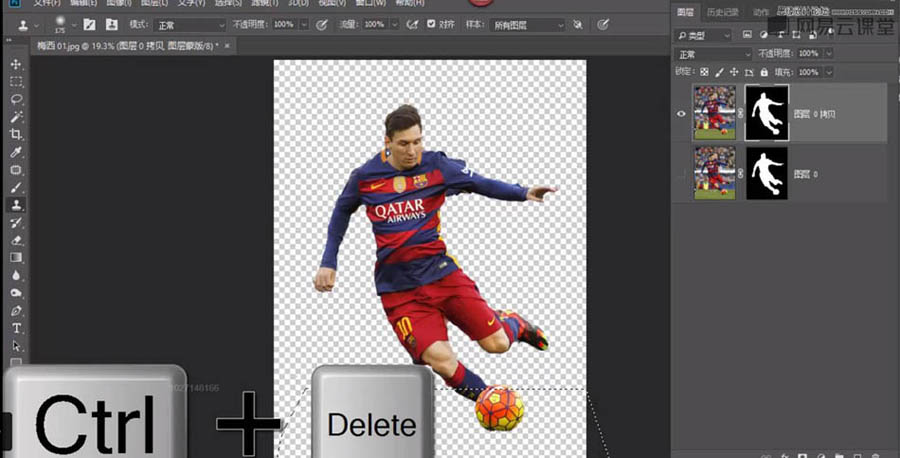This screenshot has width=900, height=458.
Task: Select the layer mask thumbnail of 图层 0
Action: 767,173
